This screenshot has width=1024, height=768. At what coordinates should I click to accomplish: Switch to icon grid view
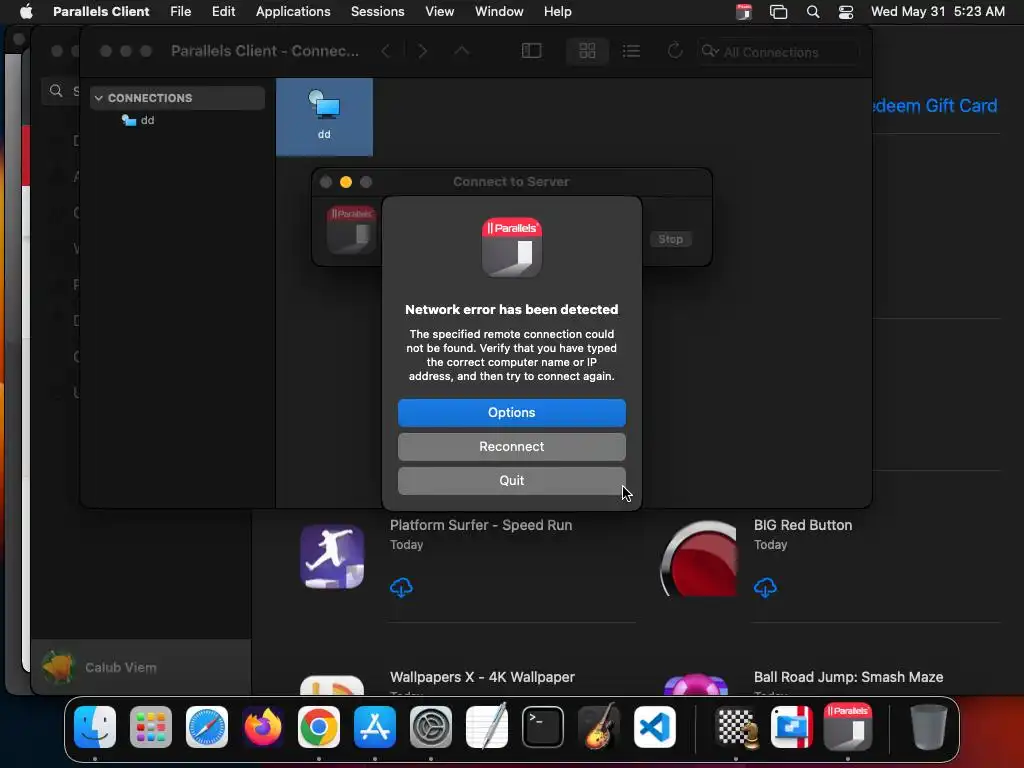[x=587, y=51]
